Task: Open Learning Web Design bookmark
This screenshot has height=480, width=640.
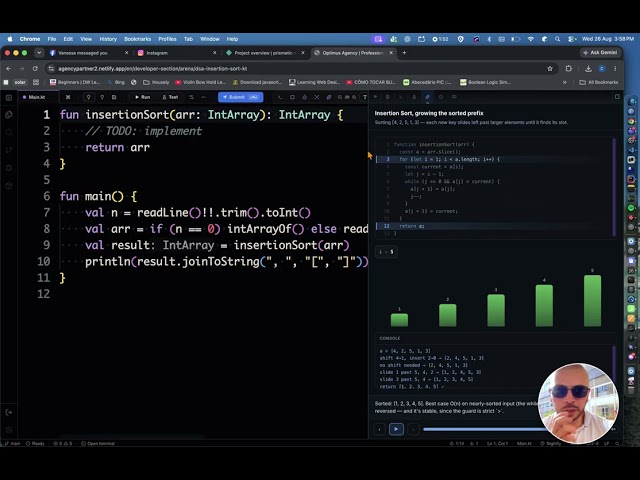Action: point(314,82)
